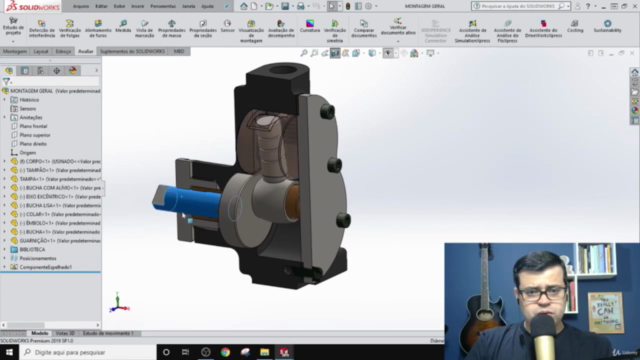Image resolution: width=640 pixels, height=360 pixels.
Task: Open the Arquivo menu
Action: tap(81, 6)
